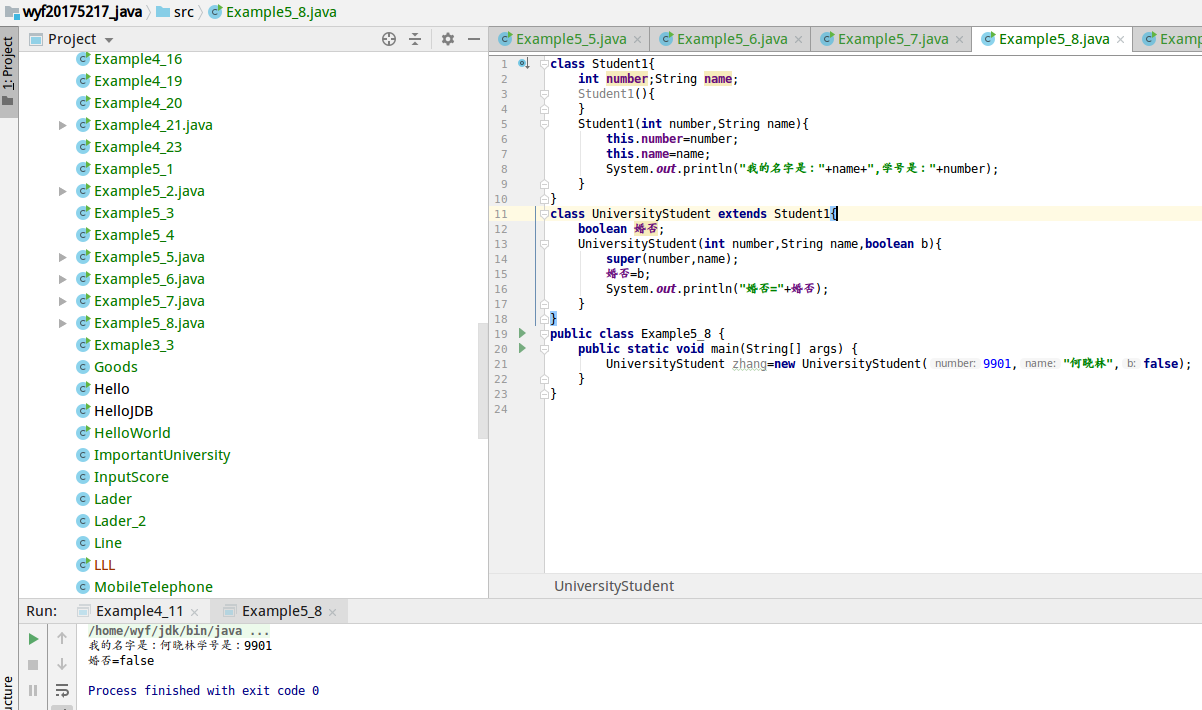The height and width of the screenshot is (710, 1202).
Task: Switch to Example5_6.java editor tab
Action: [x=732, y=39]
